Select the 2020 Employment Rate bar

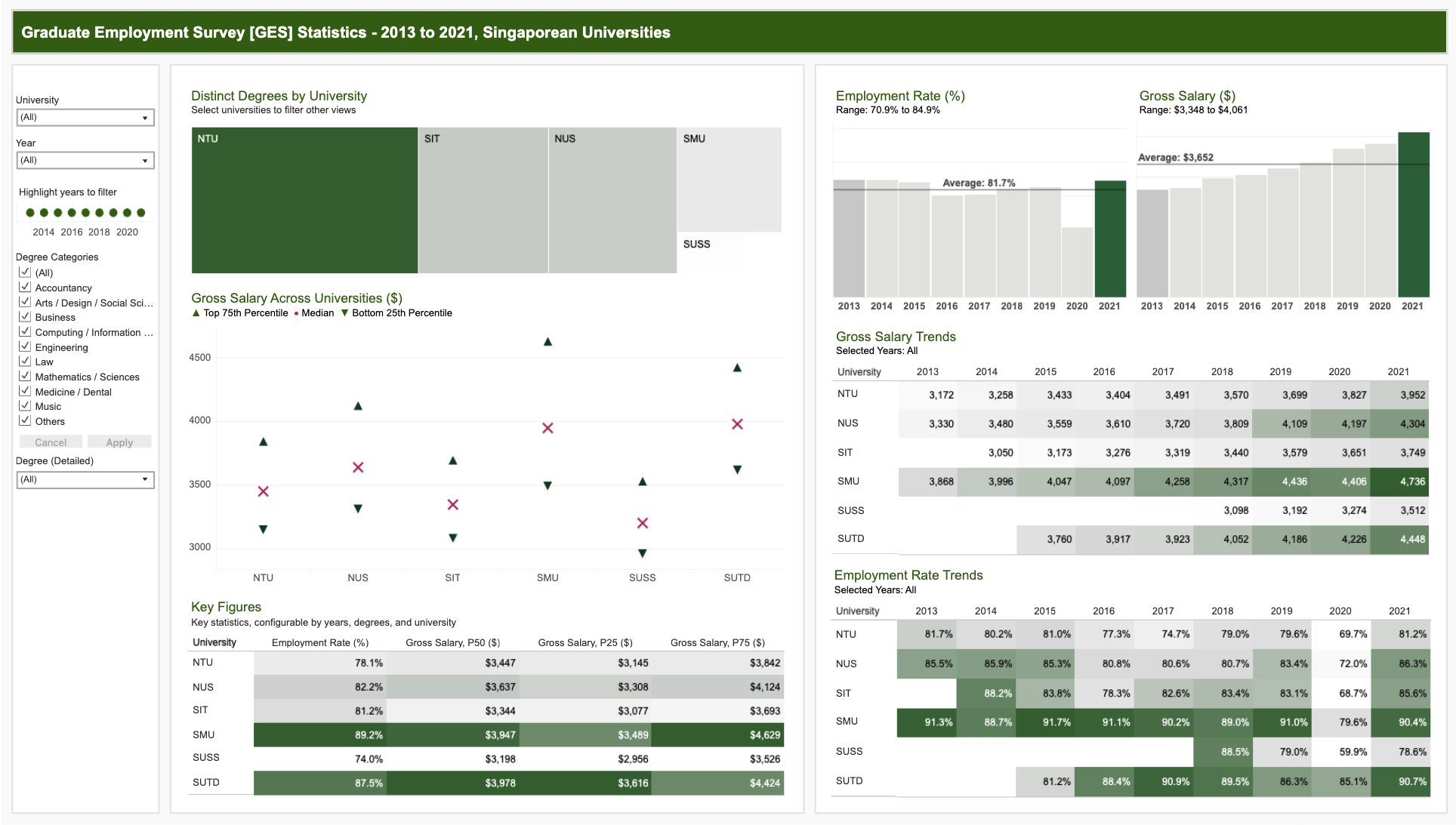pos(1077,262)
